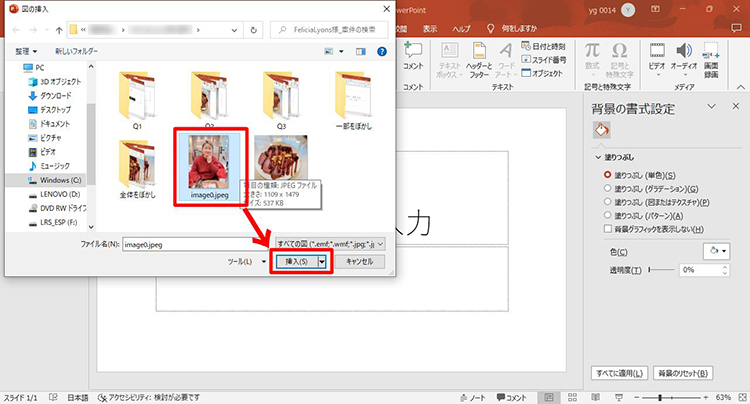Click the Apply to All button
This screenshot has width=750, height=404.
click(618, 374)
